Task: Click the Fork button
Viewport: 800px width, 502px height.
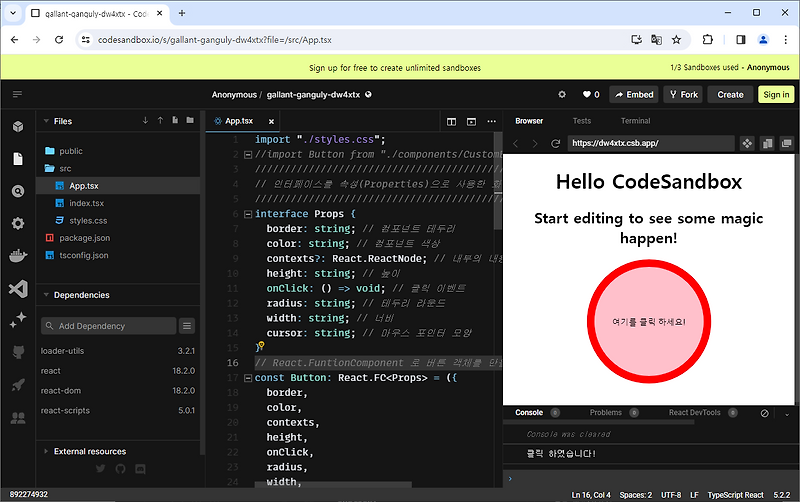Action: click(683, 94)
